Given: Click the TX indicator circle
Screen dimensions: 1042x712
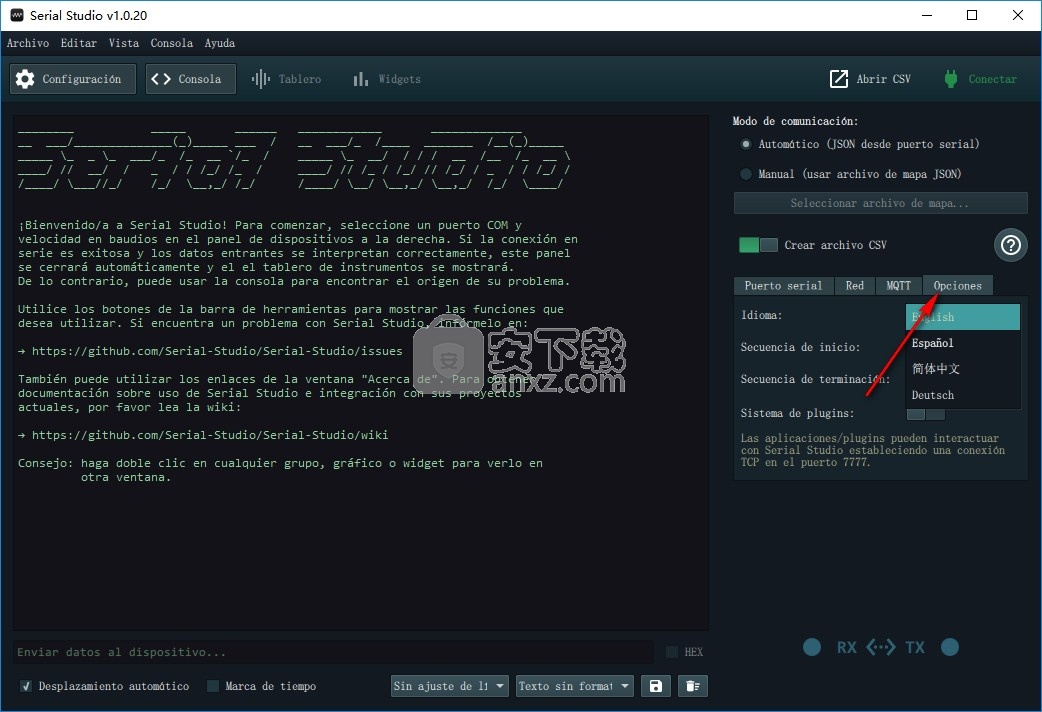Looking at the screenshot, I should click(950, 647).
